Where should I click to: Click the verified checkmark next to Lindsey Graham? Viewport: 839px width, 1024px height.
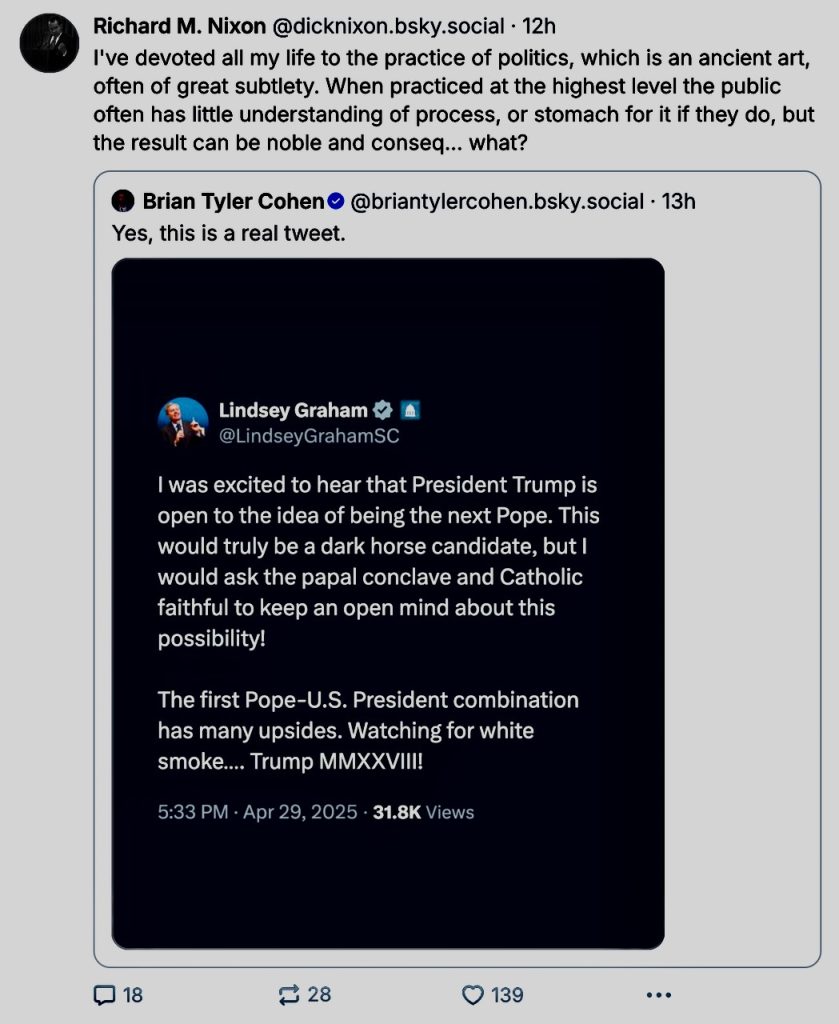[382, 410]
